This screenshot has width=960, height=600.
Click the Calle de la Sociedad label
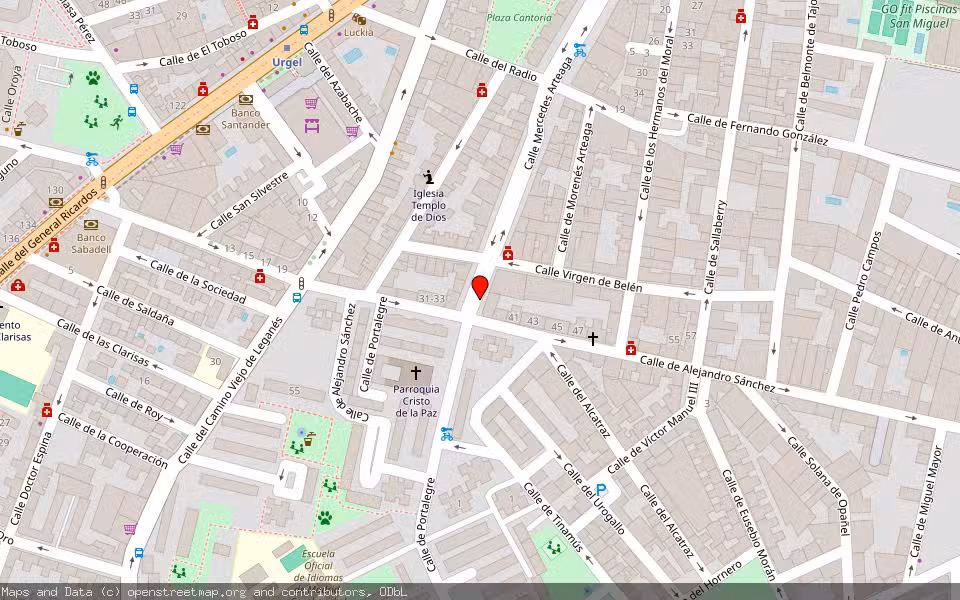pos(198,282)
